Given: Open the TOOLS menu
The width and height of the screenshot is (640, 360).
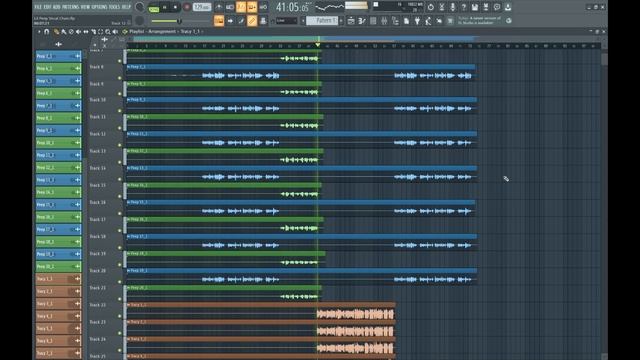Looking at the screenshot, I should [114, 7].
